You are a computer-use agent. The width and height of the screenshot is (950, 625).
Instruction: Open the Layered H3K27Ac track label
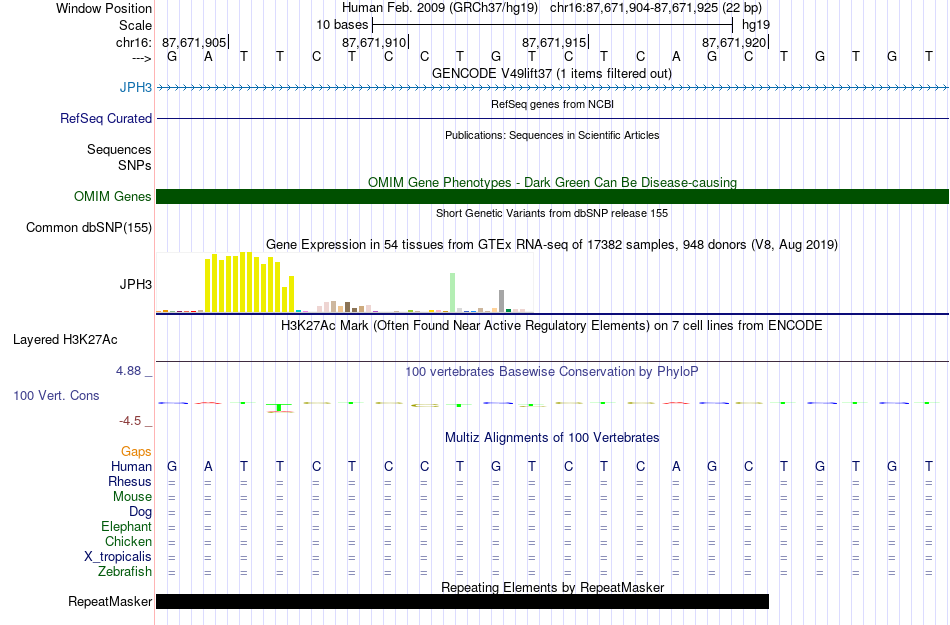[x=65, y=340]
